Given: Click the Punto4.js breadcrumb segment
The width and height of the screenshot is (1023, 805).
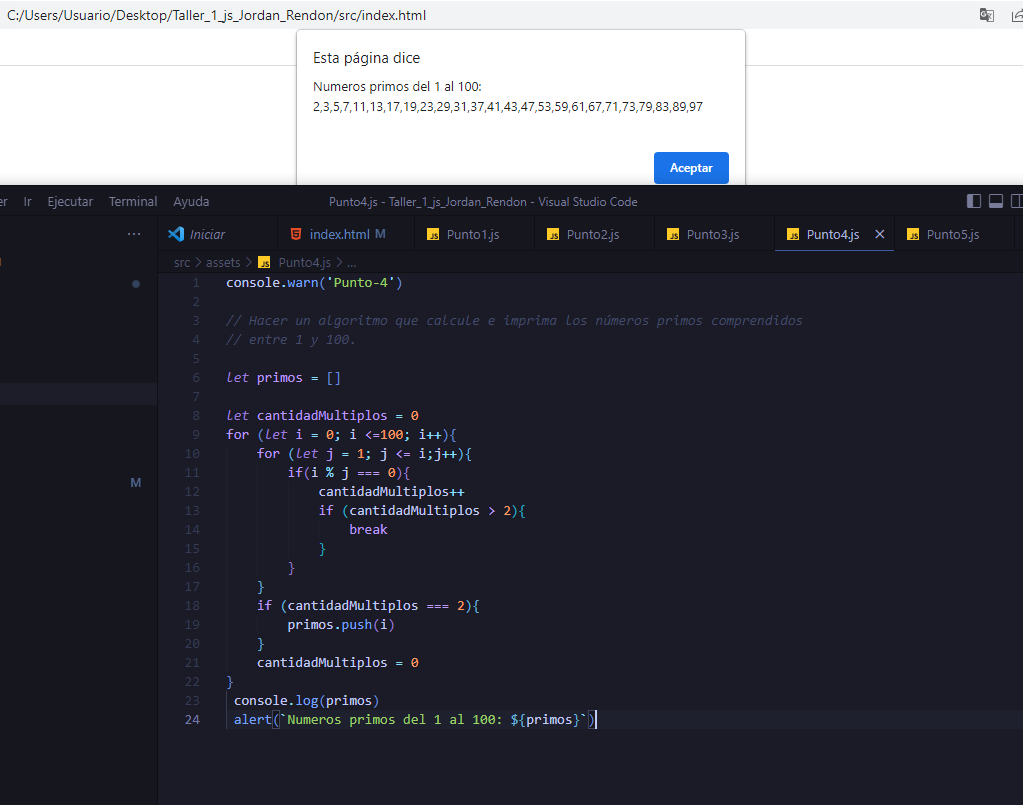Looking at the screenshot, I should pyautogui.click(x=304, y=262).
